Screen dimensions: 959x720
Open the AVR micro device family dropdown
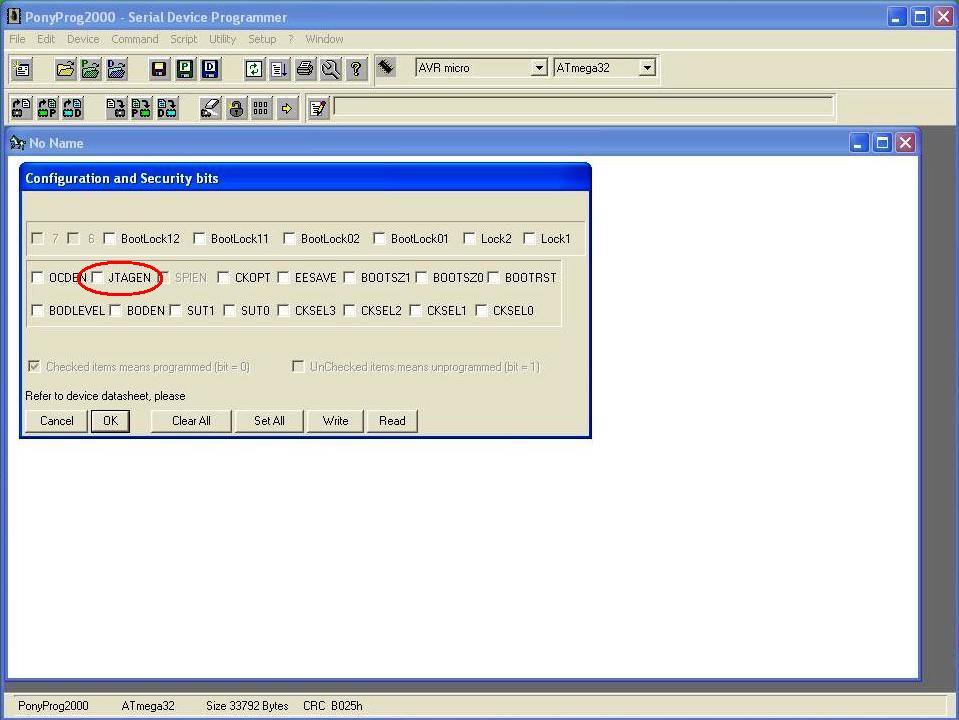539,68
